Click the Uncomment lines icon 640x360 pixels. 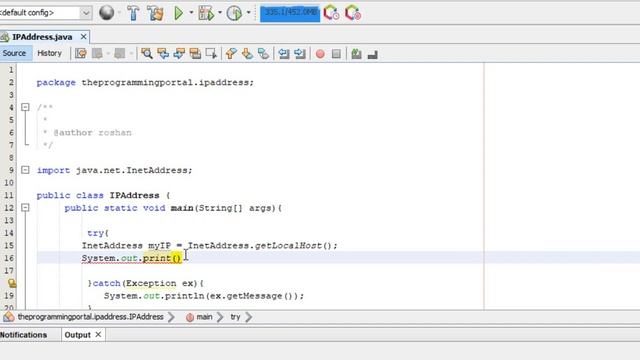point(372,53)
